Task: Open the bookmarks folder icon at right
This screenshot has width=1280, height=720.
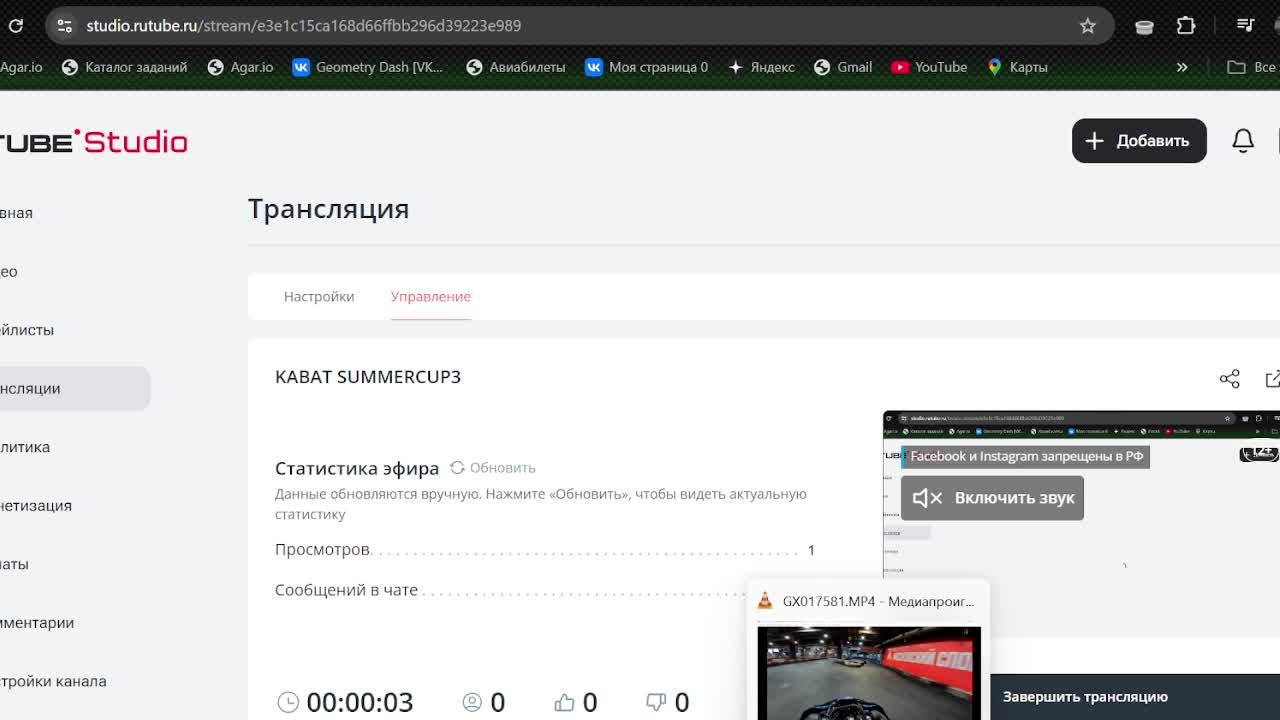Action: [x=1237, y=67]
